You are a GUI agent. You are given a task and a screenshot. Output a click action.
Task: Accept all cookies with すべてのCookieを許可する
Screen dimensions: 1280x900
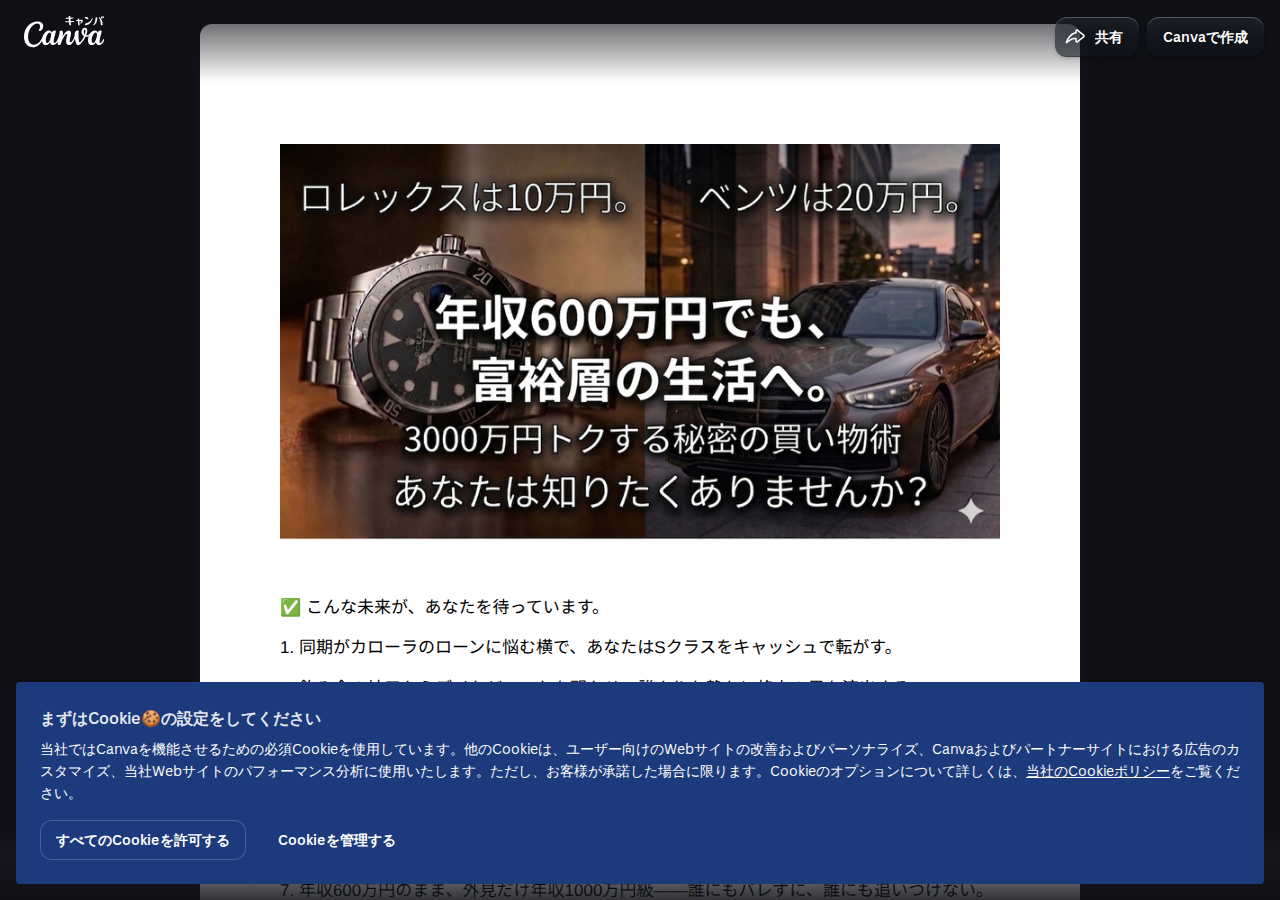point(143,840)
